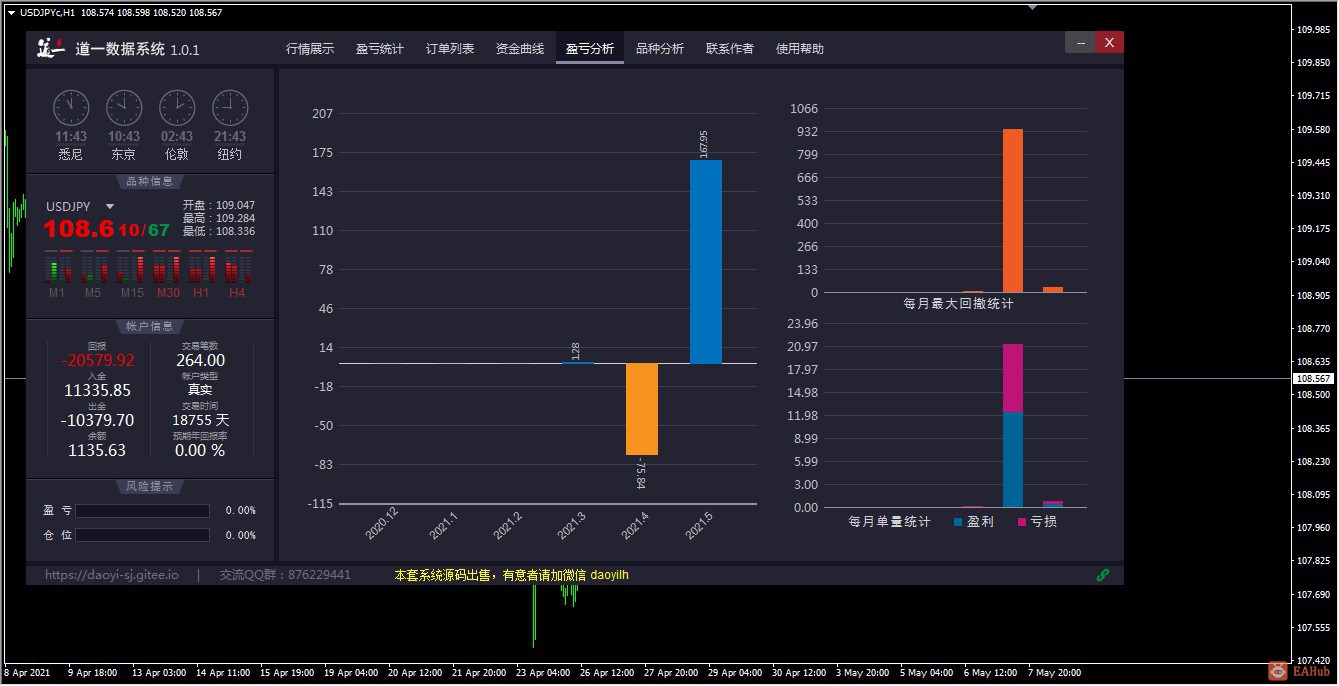Click the red 108.6 price display
This screenshot has width=1339, height=686.
(x=79, y=229)
